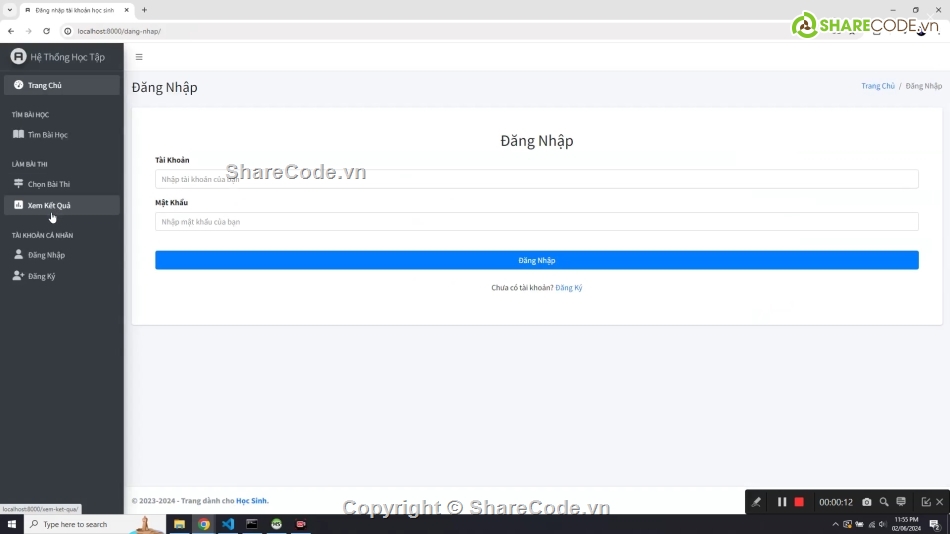
Task: Open Đăng Ký sidebar item
Action: tap(62, 276)
